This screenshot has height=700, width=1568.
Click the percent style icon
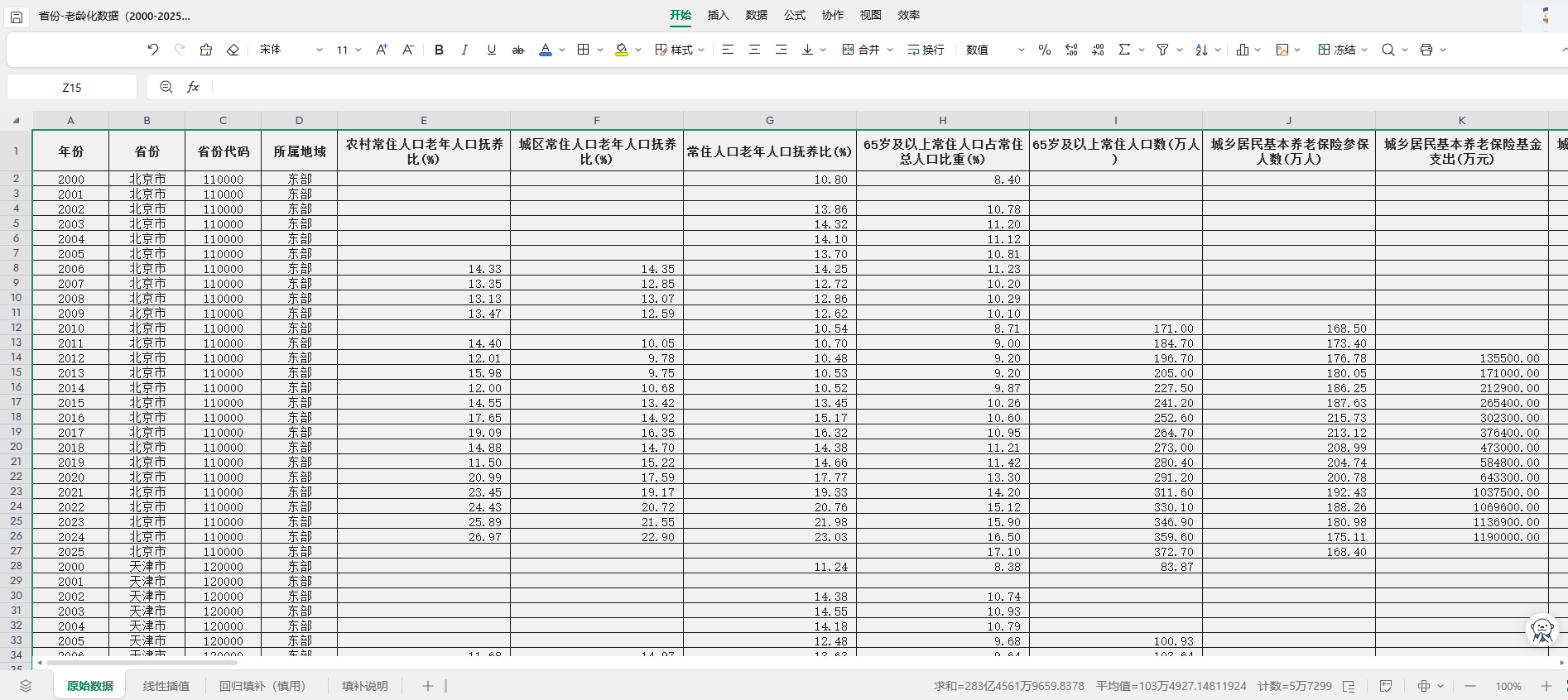[x=1045, y=50]
